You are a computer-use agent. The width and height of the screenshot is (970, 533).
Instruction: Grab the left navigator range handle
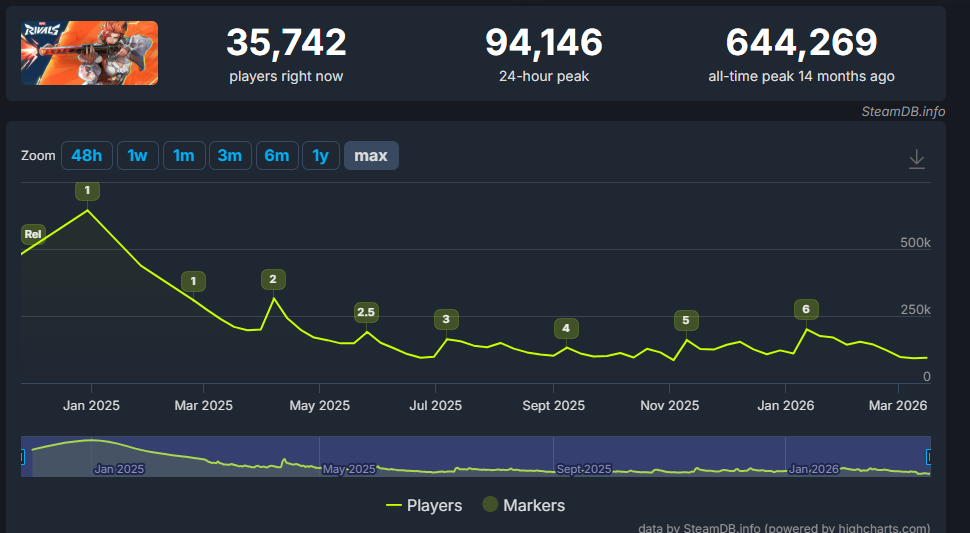pyautogui.click(x=22, y=457)
